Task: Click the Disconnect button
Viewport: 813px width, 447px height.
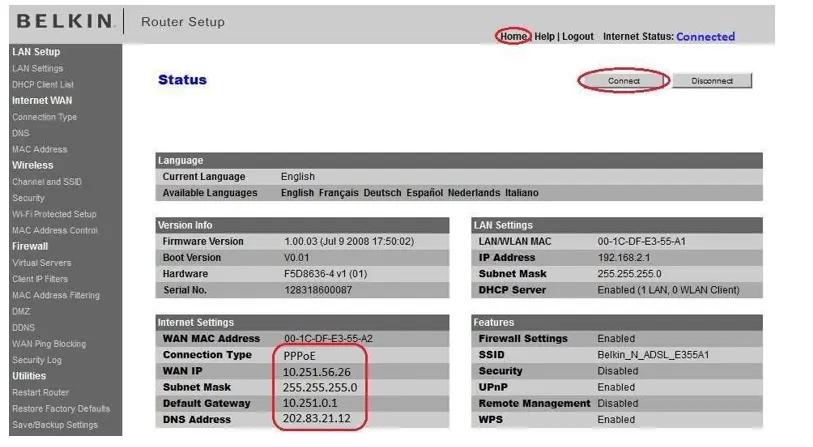Action: click(712, 81)
